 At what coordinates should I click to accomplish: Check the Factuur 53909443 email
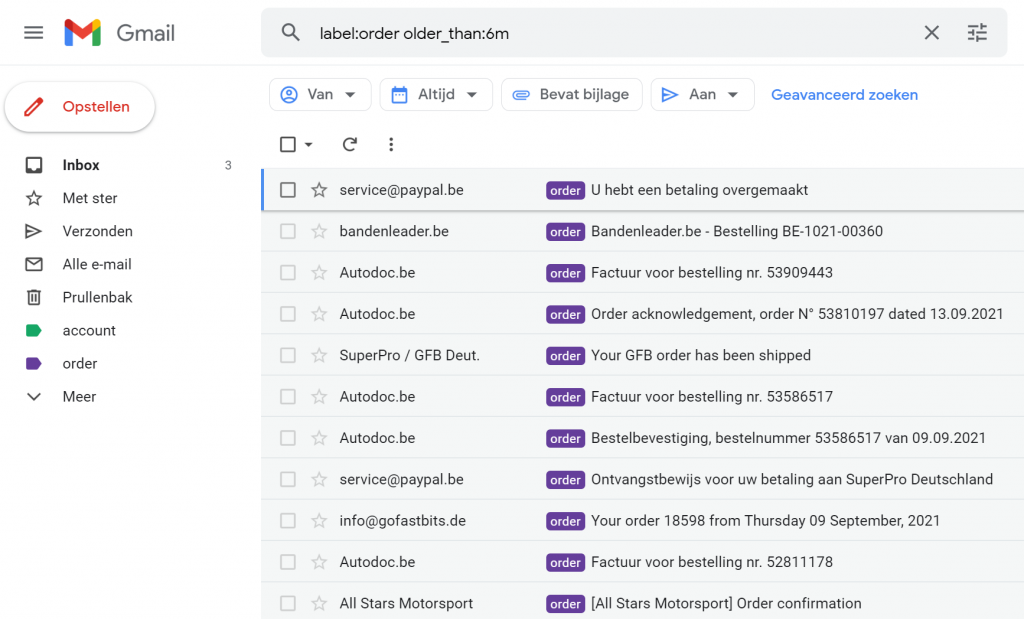288,272
